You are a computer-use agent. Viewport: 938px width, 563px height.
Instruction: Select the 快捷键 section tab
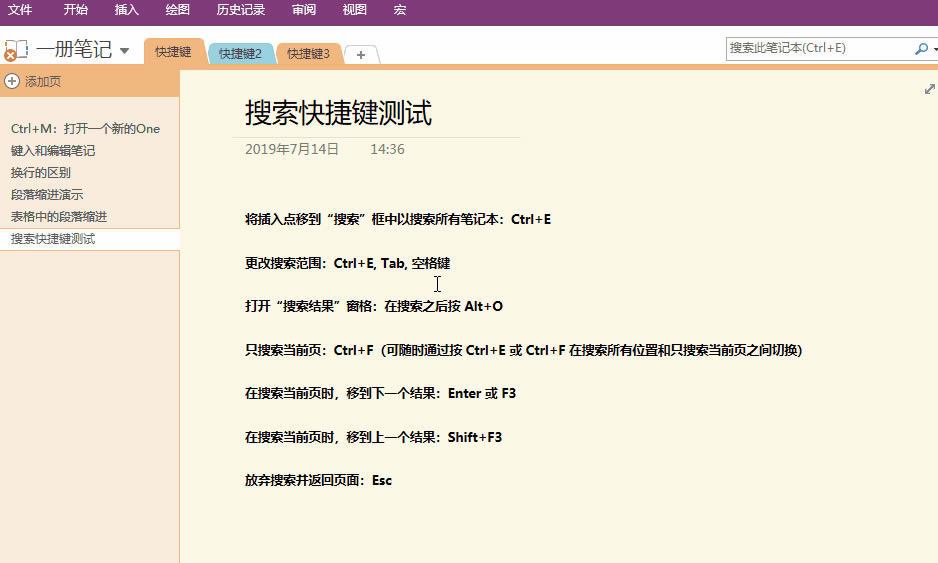(x=173, y=52)
